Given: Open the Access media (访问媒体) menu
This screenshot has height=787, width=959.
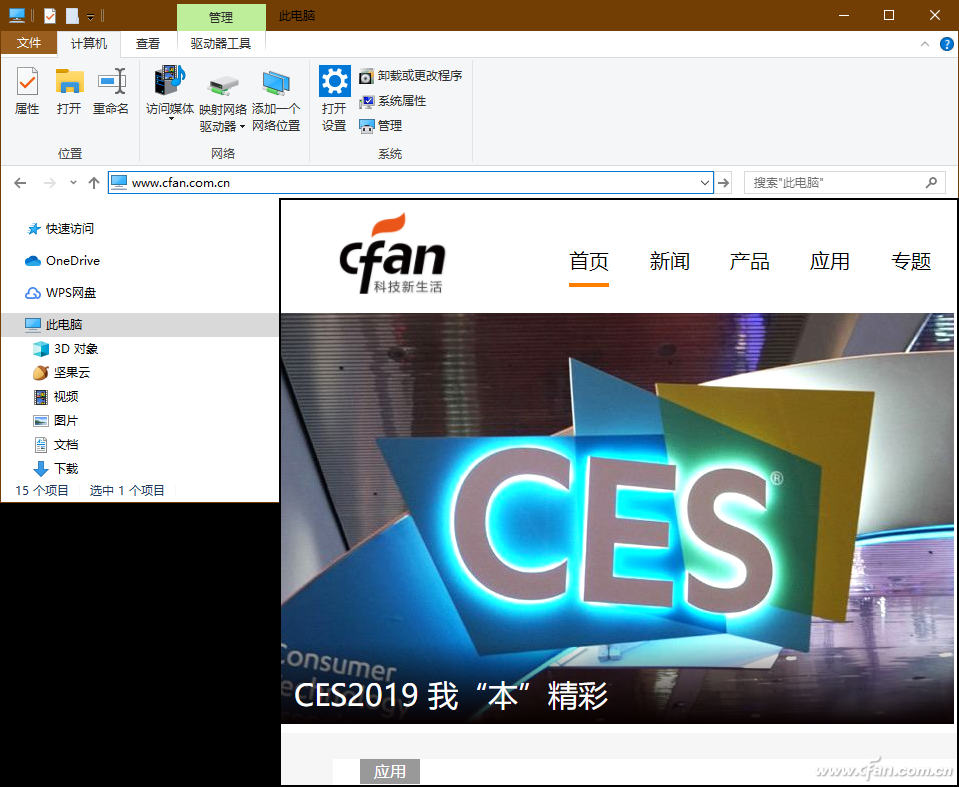Looking at the screenshot, I should (170, 93).
